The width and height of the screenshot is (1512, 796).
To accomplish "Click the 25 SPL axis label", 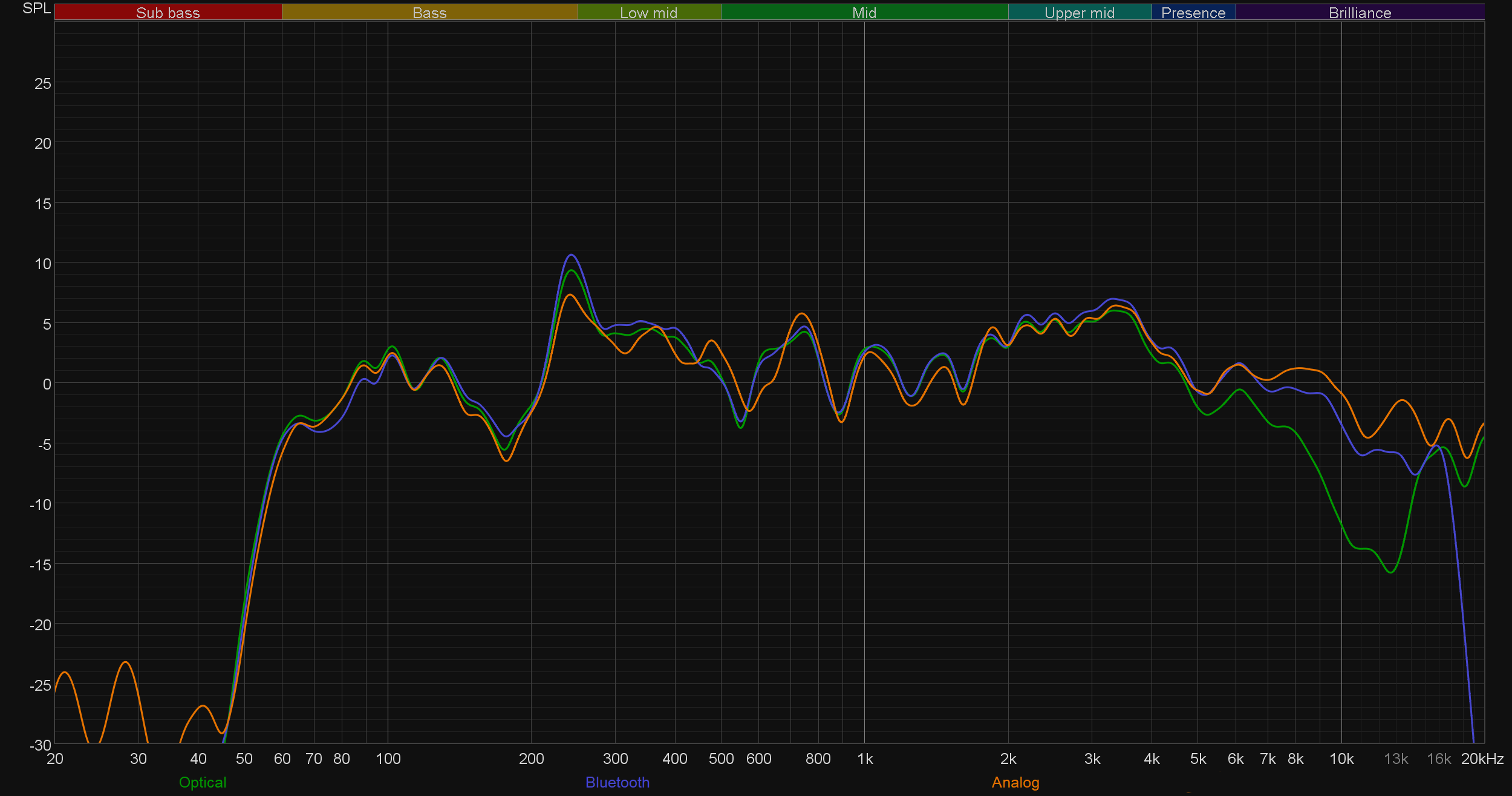I will point(42,83).
